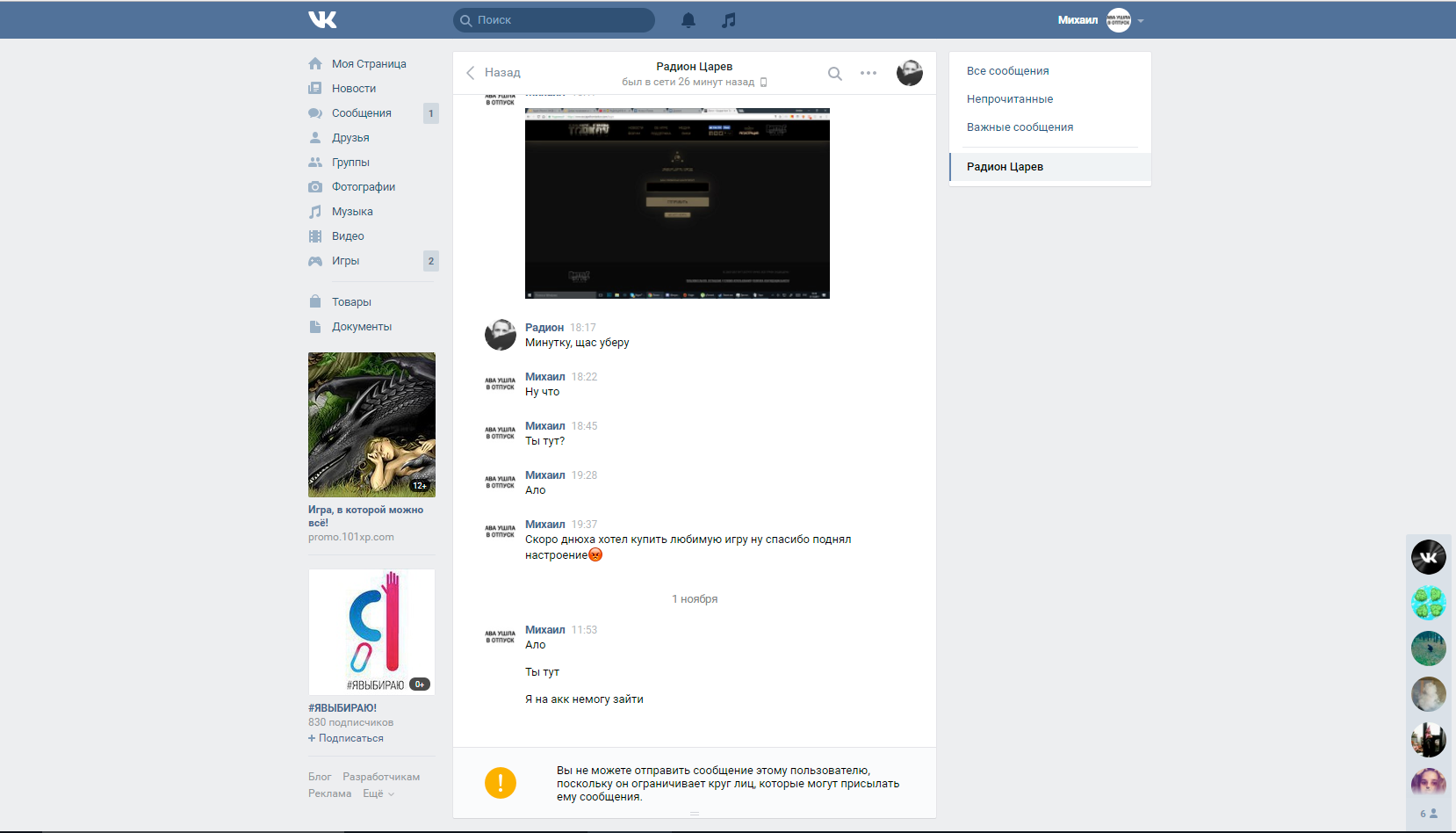Open the three-dots actions menu in the chat header

coord(869,73)
